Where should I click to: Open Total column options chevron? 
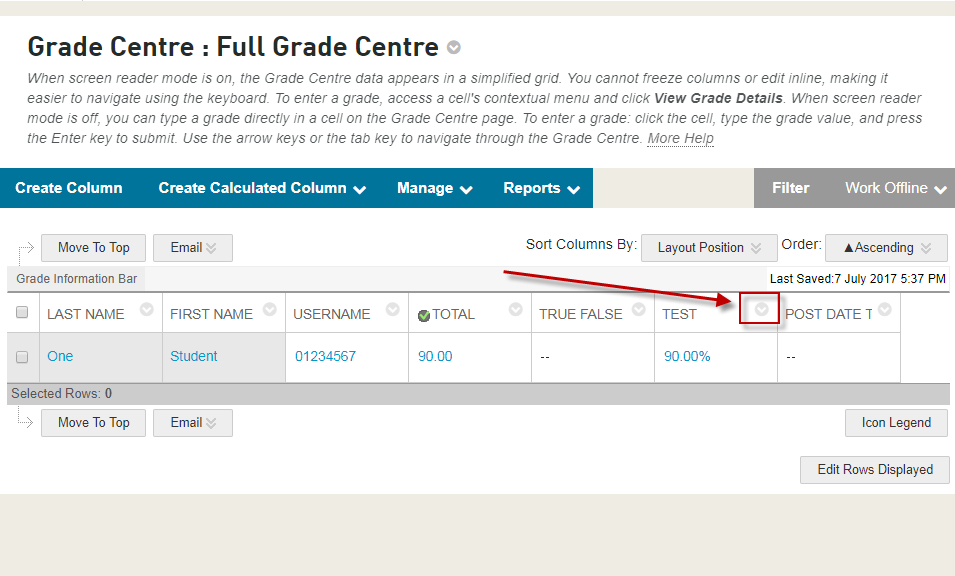tap(516, 310)
